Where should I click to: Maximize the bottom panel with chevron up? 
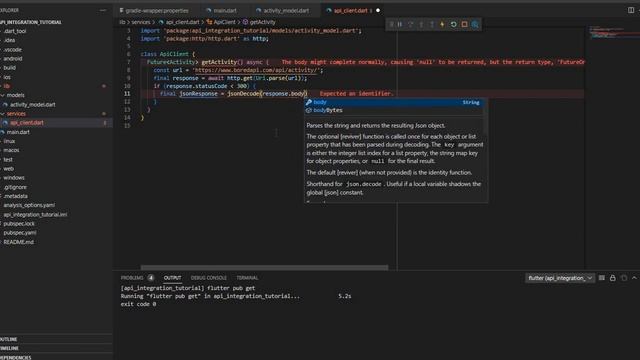pyautogui.click(x=634, y=278)
